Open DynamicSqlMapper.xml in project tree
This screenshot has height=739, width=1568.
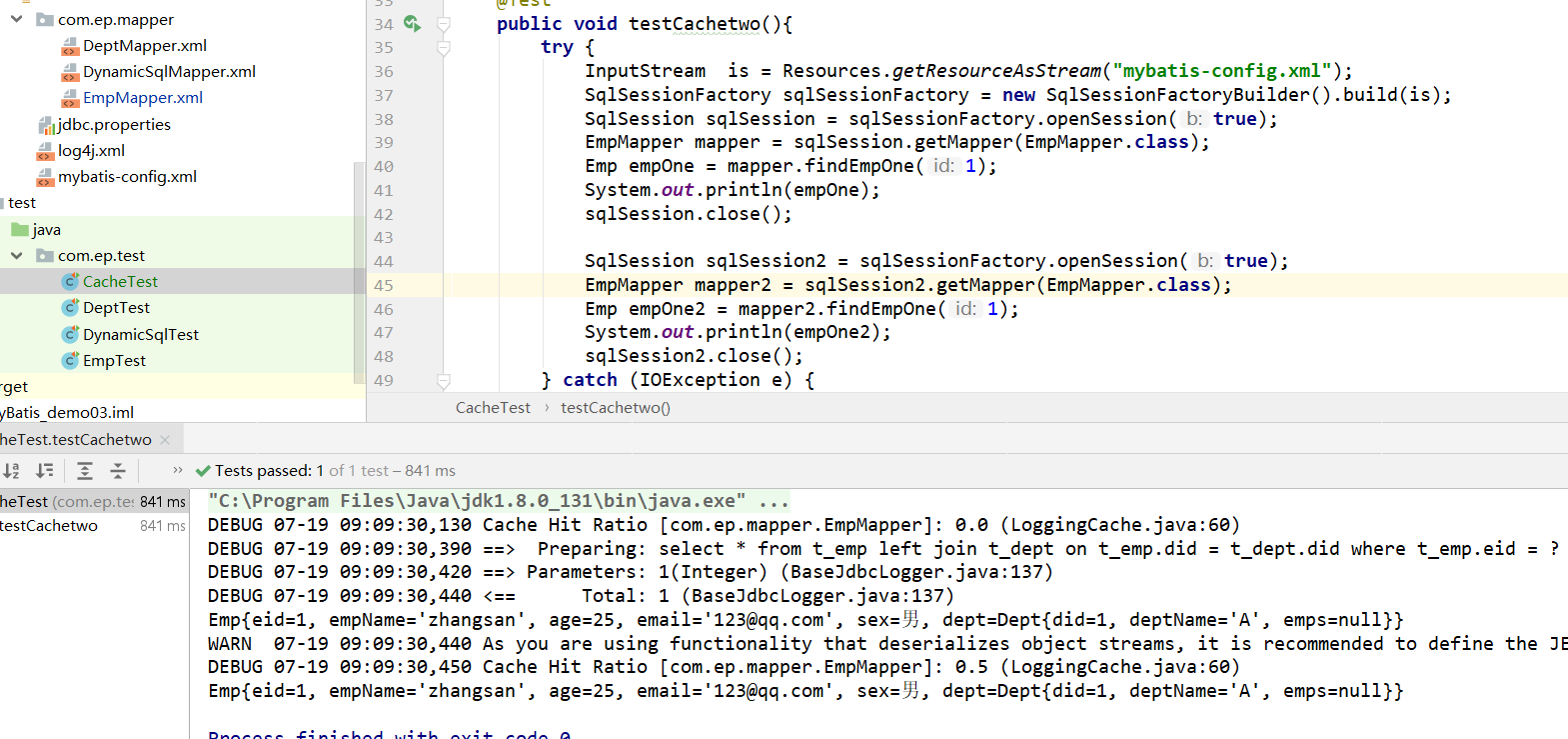tap(169, 72)
